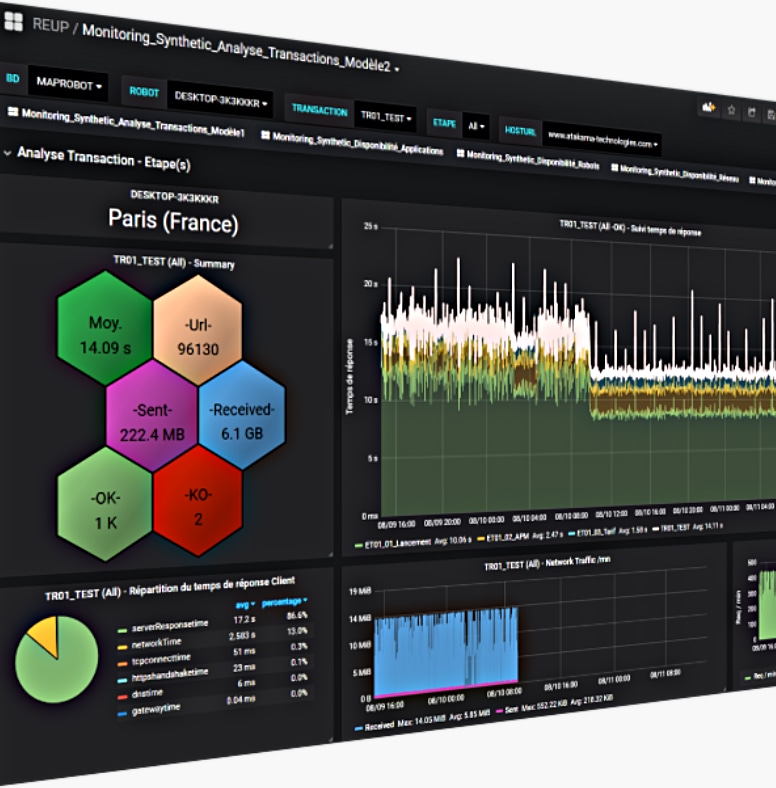776x788 pixels.
Task: Open color picker for Received blue legend swatch
Action: [358, 728]
